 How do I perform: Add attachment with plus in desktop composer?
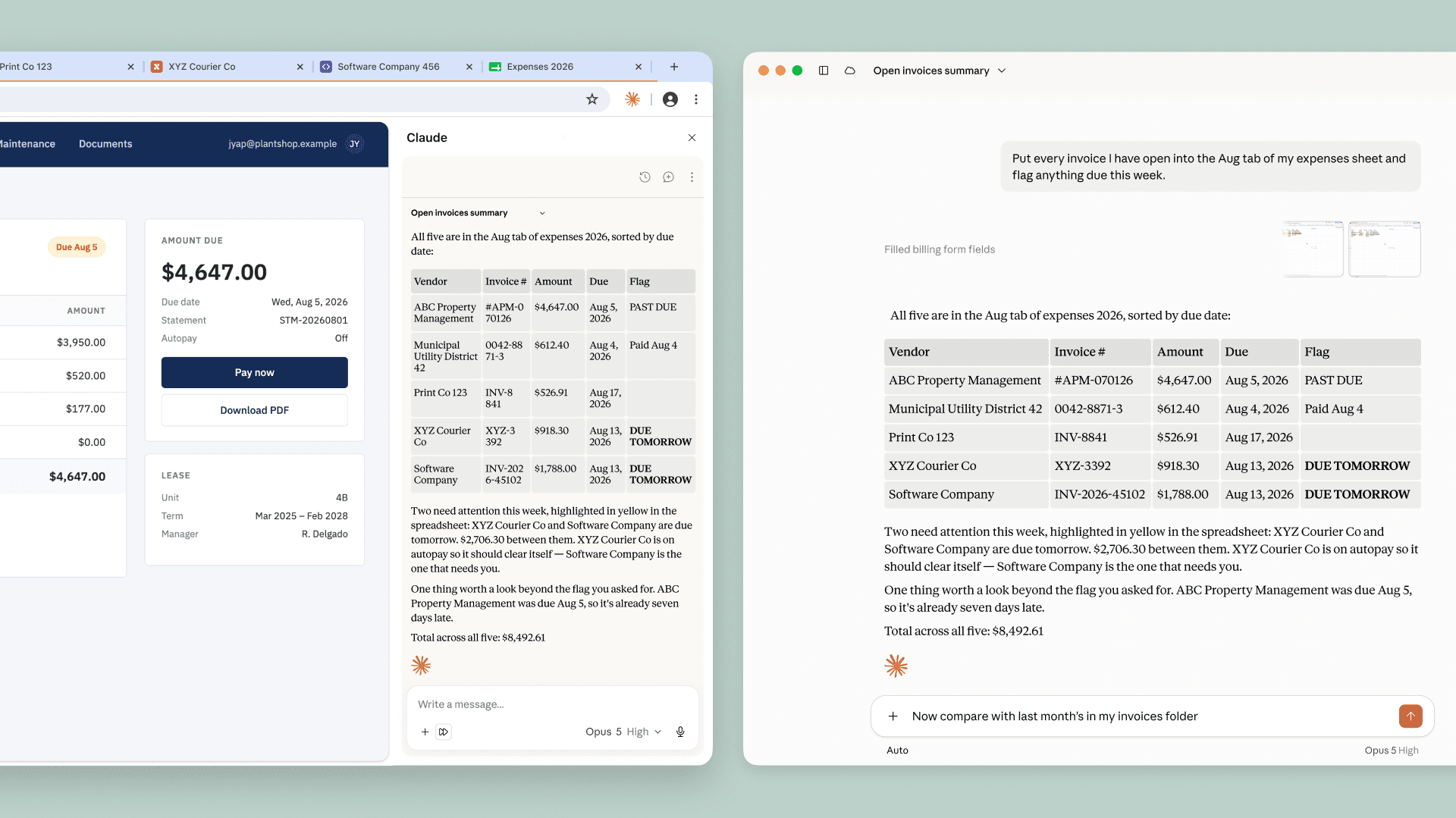[893, 716]
